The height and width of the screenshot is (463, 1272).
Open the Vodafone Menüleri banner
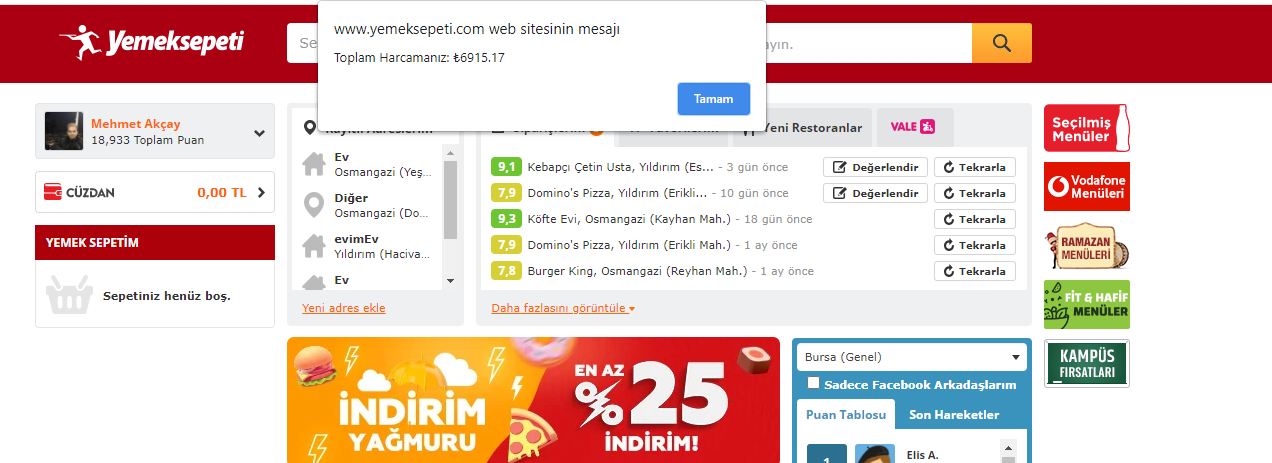(1087, 186)
